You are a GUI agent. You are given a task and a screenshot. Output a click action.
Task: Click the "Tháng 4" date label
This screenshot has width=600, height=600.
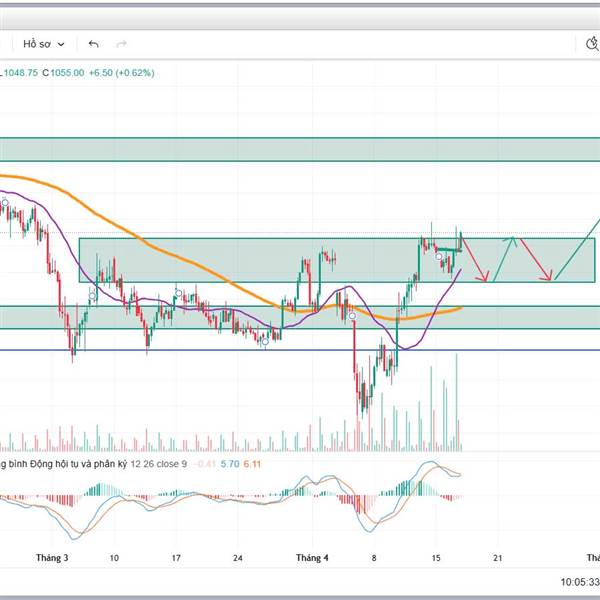click(312, 558)
